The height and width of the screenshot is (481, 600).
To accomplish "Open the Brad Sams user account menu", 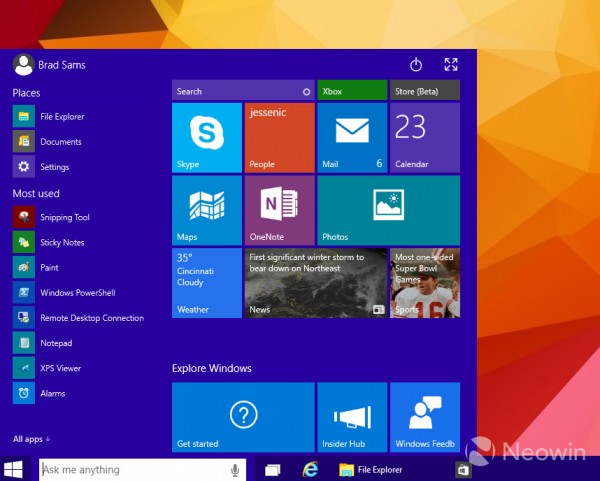I will [50, 65].
